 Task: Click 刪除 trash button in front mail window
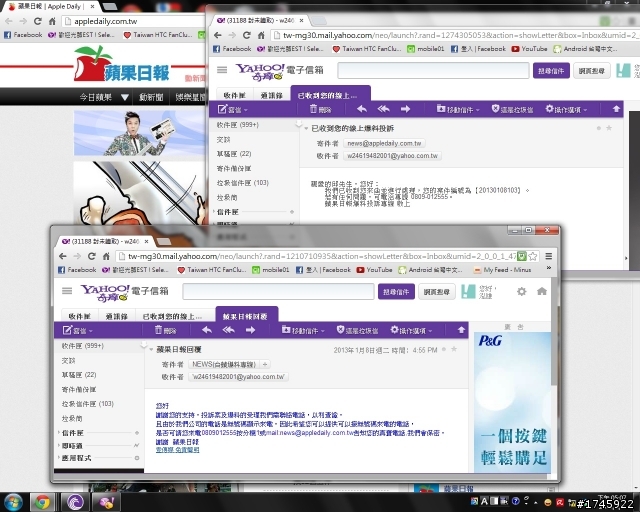(165, 330)
